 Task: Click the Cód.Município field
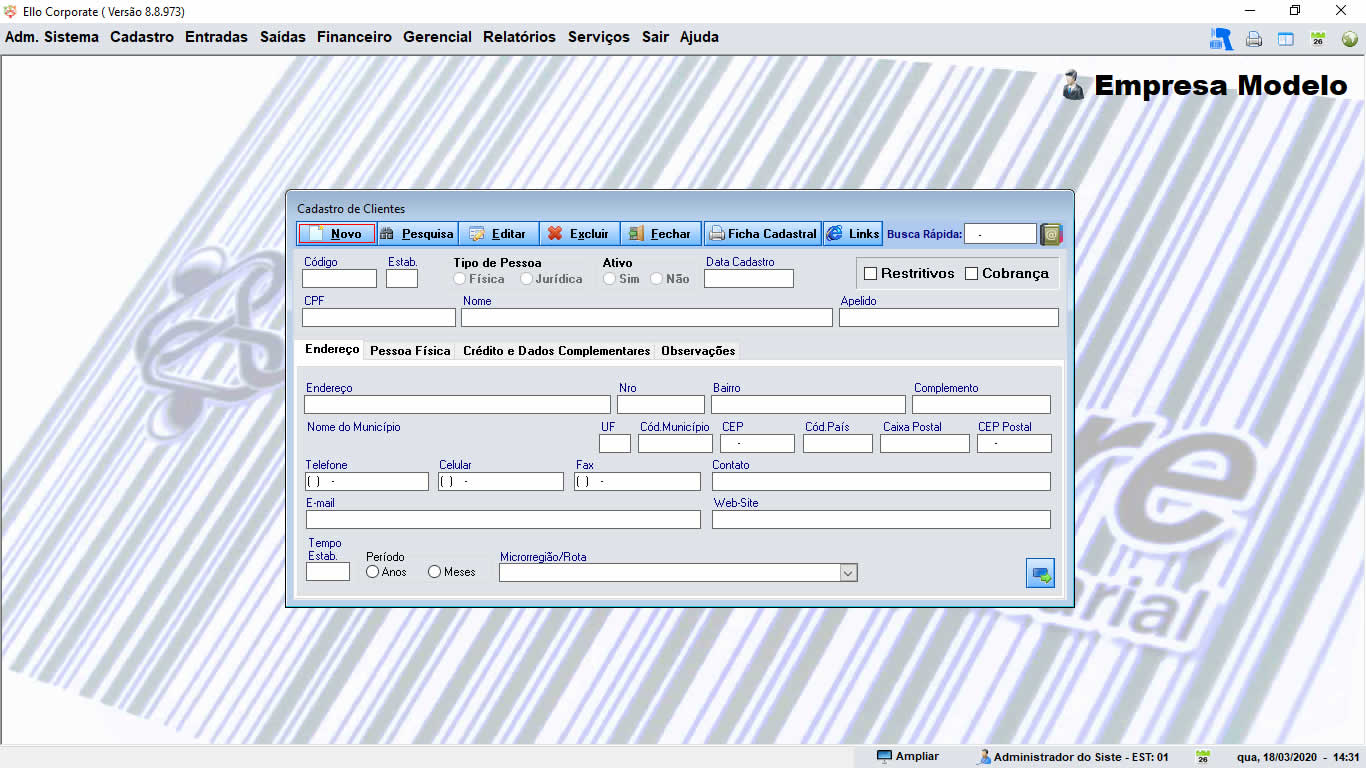click(x=675, y=443)
